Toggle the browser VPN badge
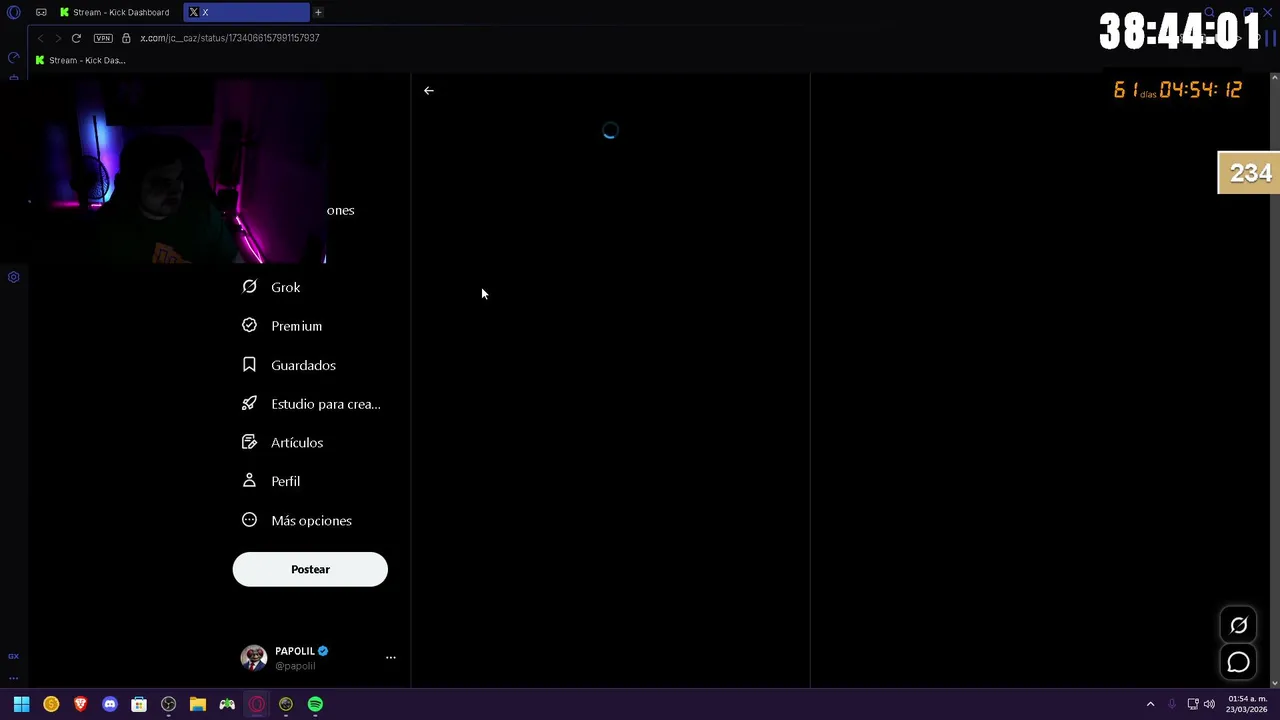Viewport: 1280px width, 720px height. coord(103,38)
